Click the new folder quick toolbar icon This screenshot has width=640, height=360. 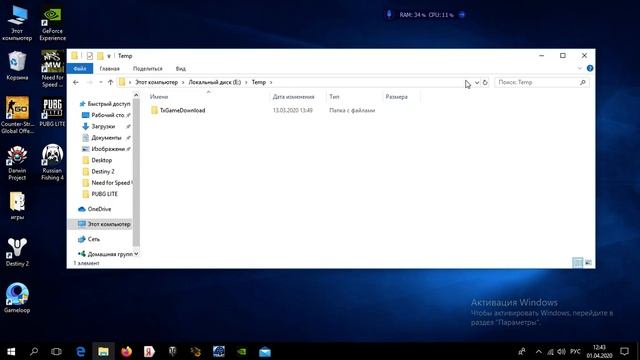click(x=100, y=56)
